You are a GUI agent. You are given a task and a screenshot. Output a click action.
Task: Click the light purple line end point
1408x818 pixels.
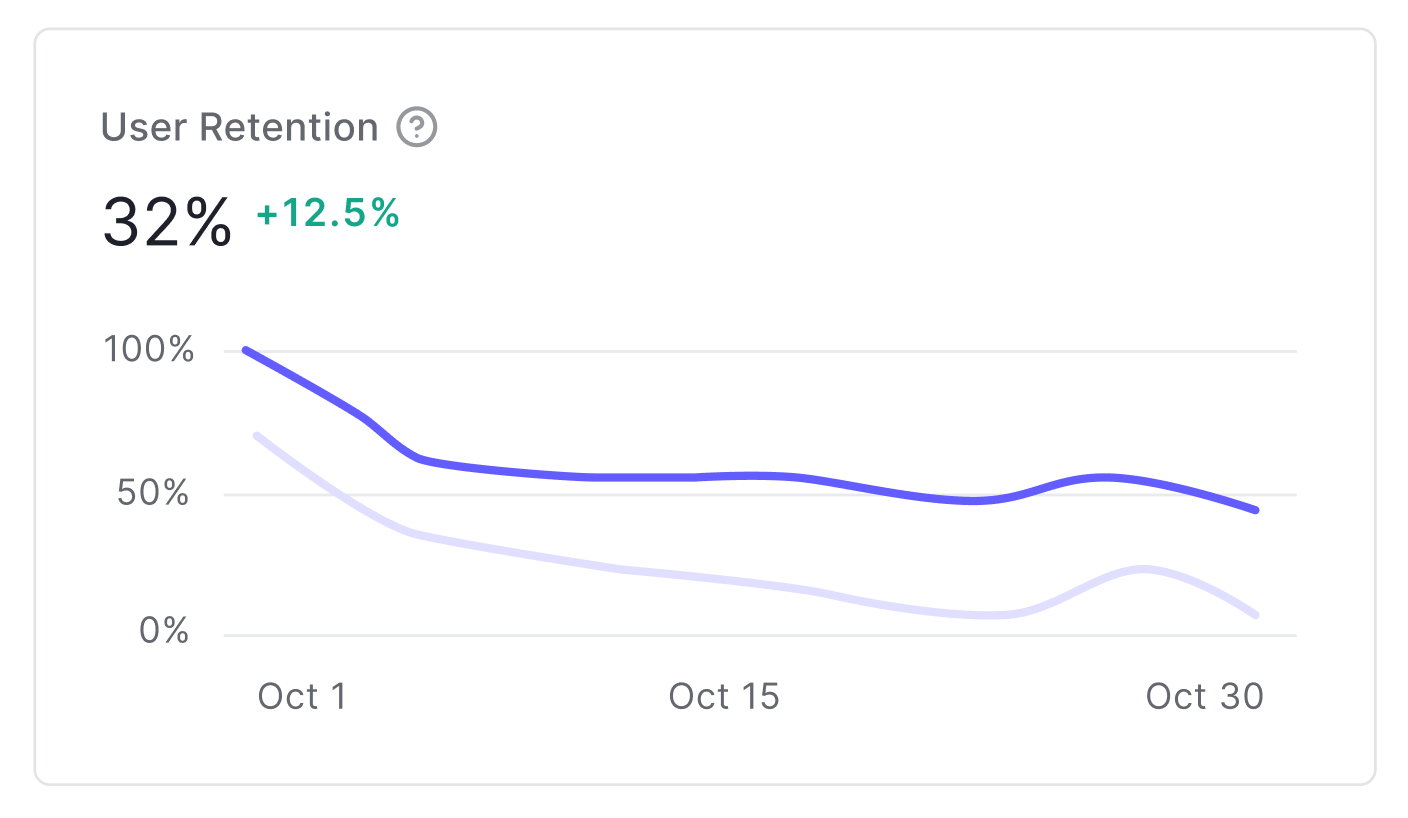click(1255, 614)
